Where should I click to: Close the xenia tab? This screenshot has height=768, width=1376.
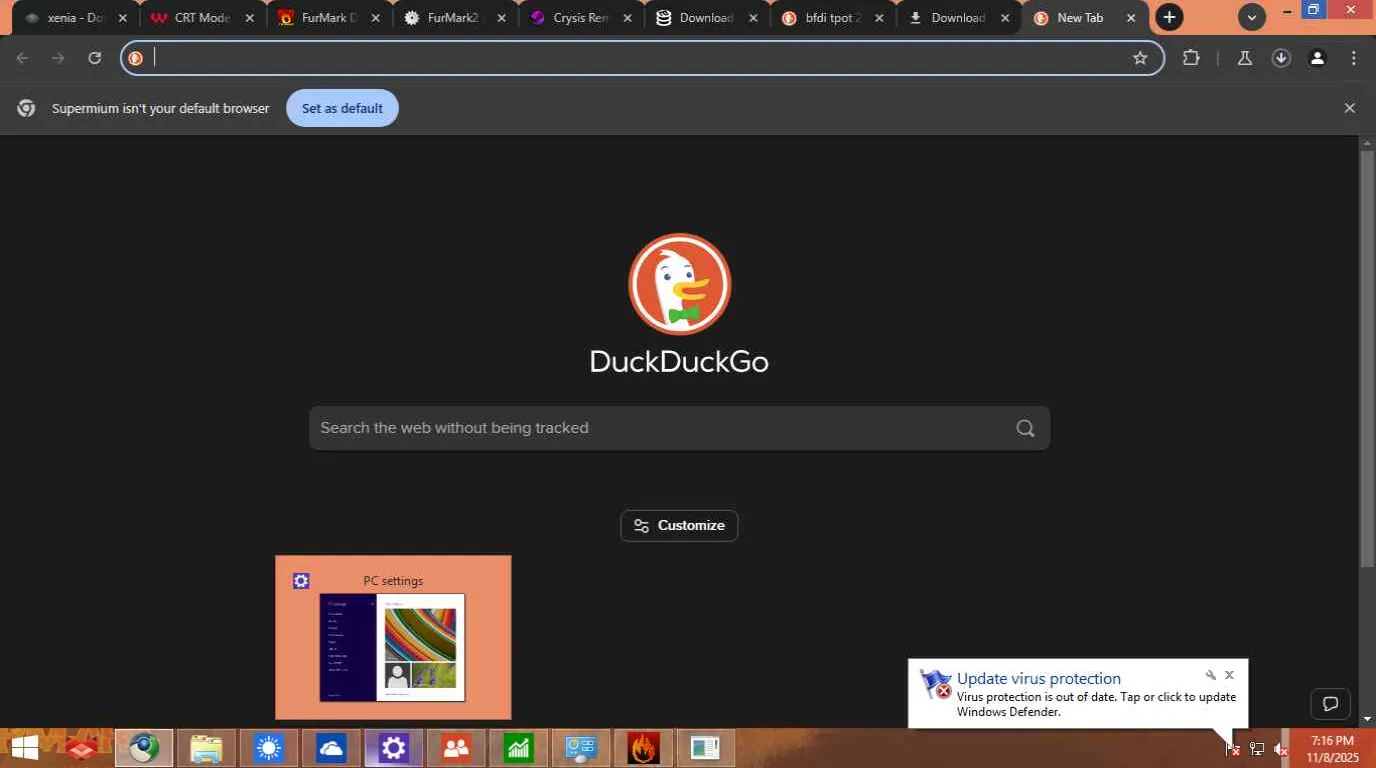[x=123, y=18]
